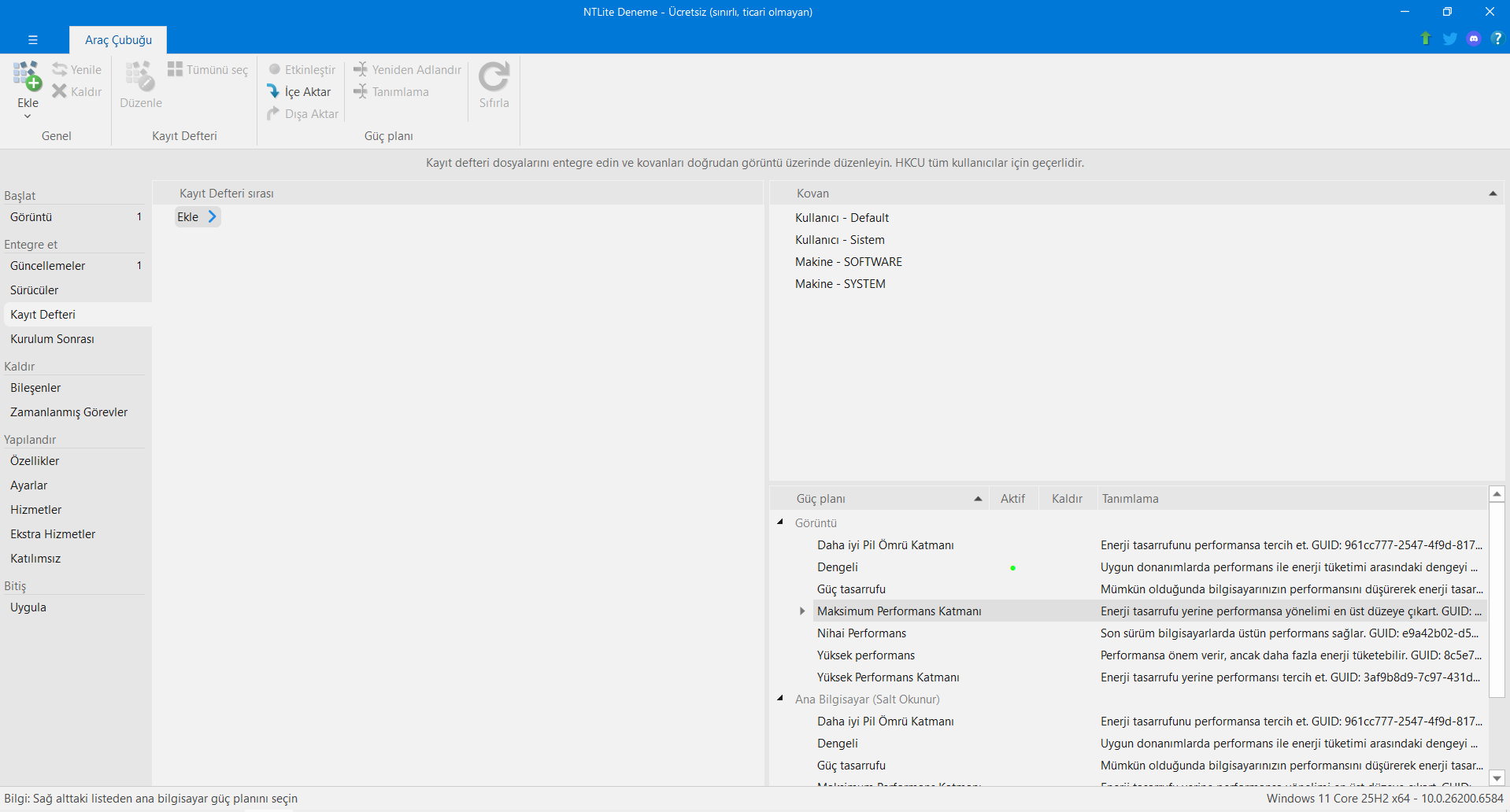Open Ekstra Hizmetler in the sidebar
This screenshot has width=1510, height=812.
76,534
